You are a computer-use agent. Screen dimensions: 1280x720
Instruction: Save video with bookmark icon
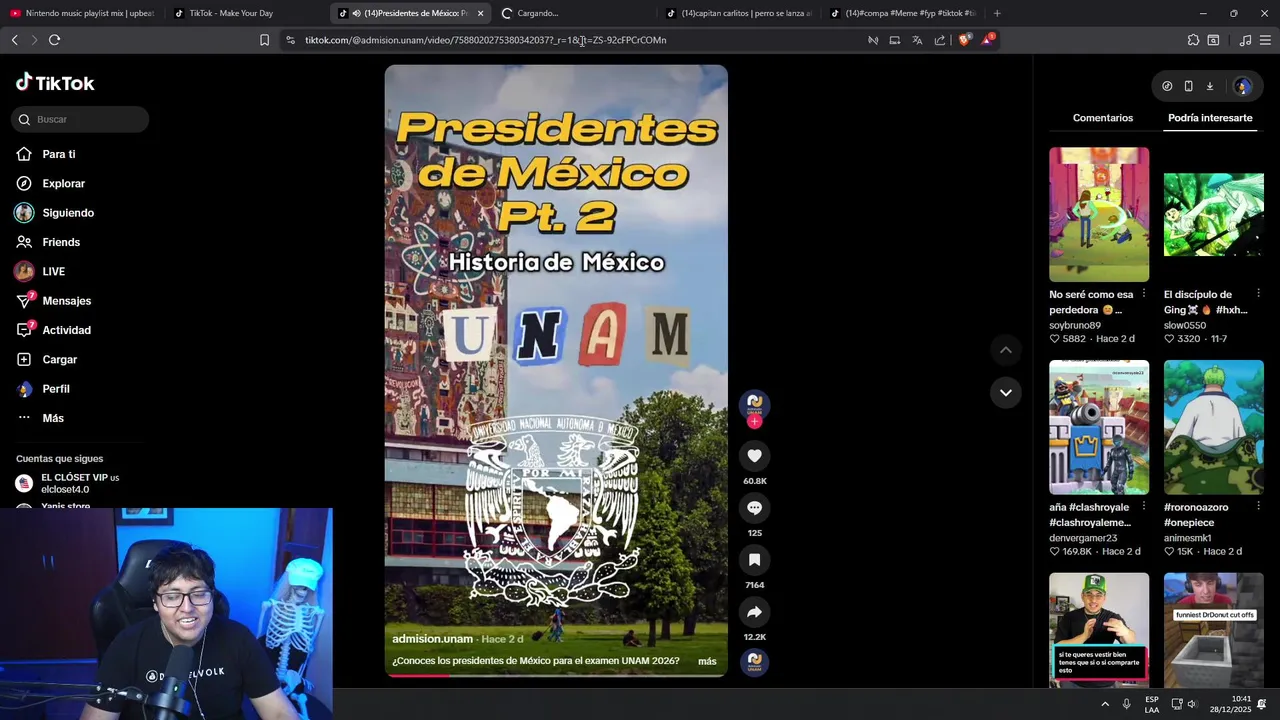[x=754, y=560]
